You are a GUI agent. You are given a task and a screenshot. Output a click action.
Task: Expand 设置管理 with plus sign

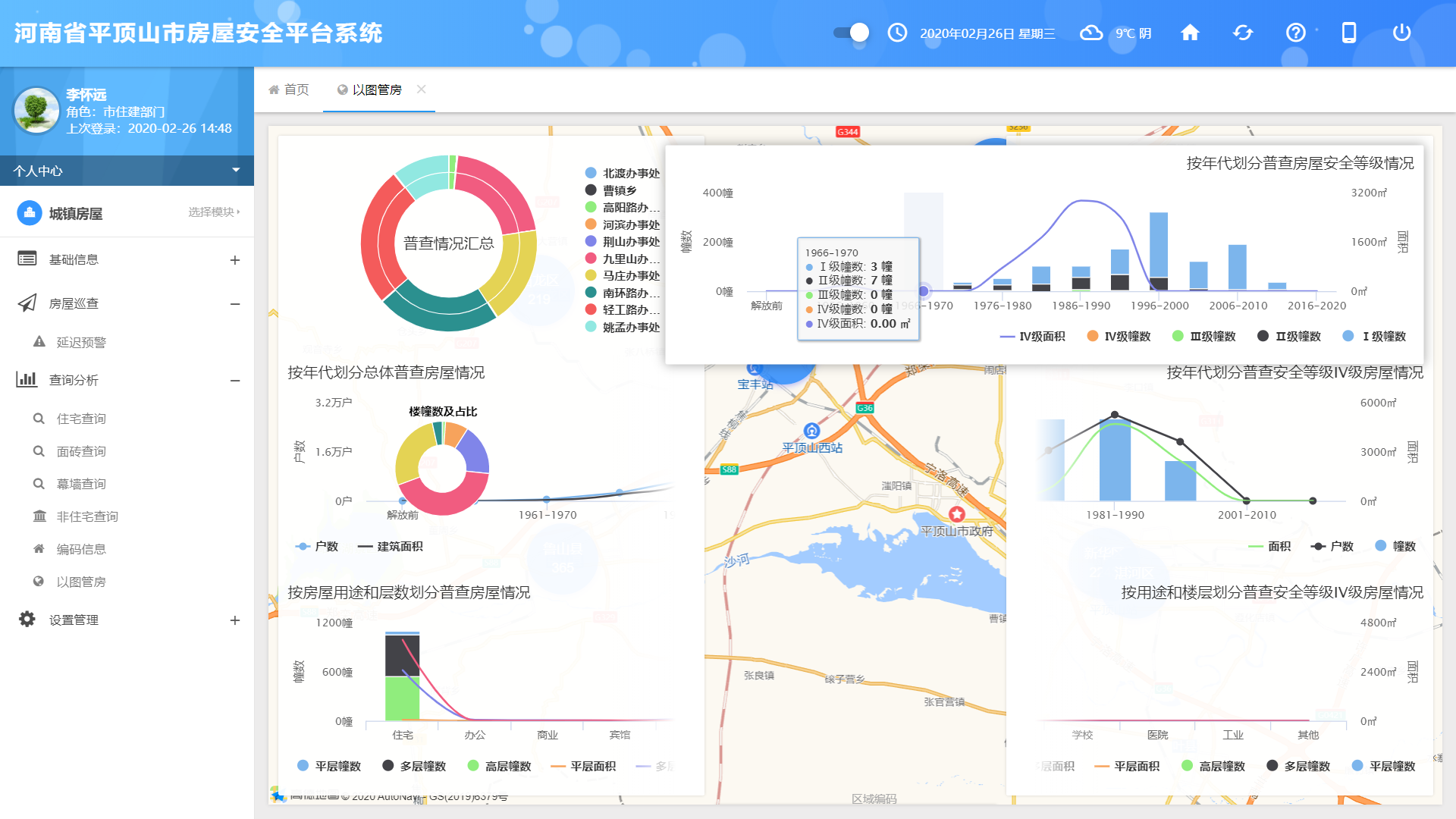235,620
